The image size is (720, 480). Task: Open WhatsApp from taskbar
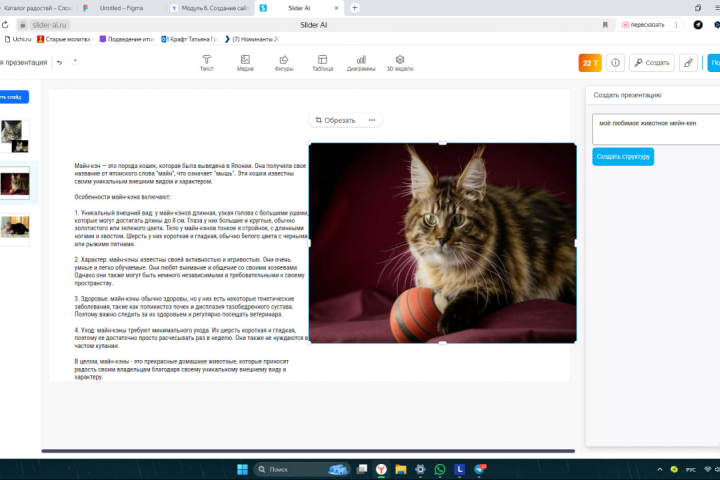[x=440, y=469]
